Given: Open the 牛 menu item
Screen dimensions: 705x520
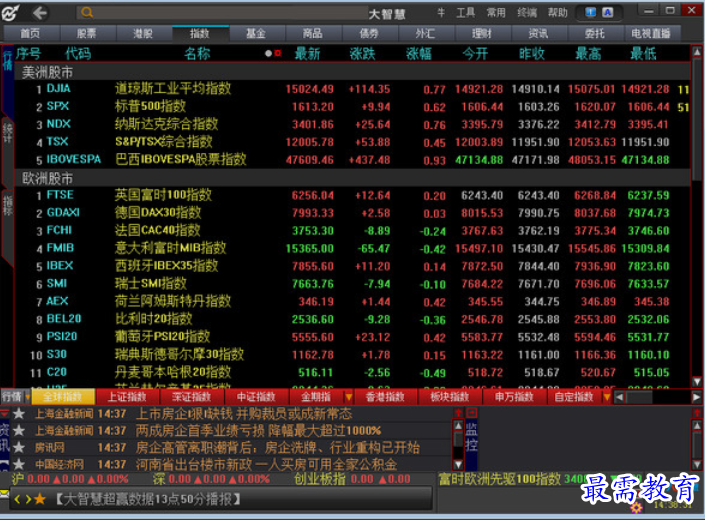Looking at the screenshot, I should (441, 13).
